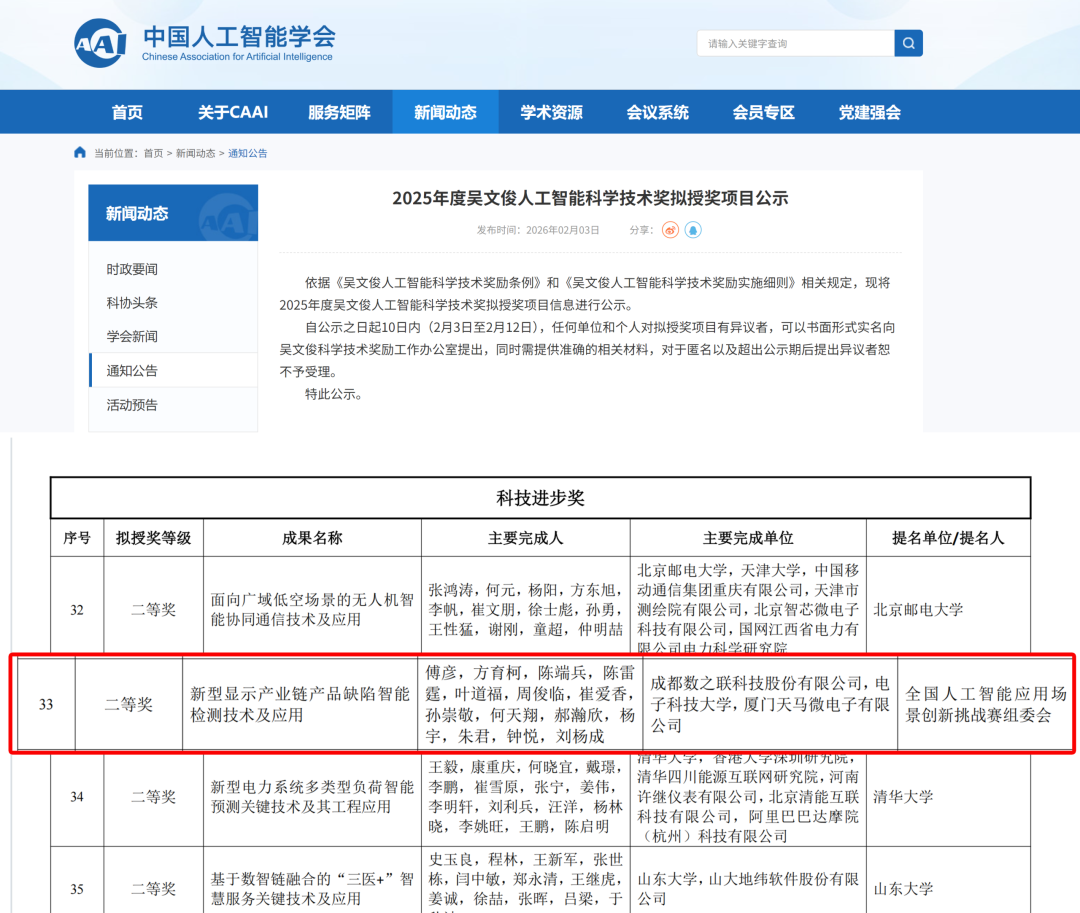Screen dimensions: 1080x913
Task: Select 时政要闻 in sidebar
Action: pyautogui.click(x=132, y=269)
